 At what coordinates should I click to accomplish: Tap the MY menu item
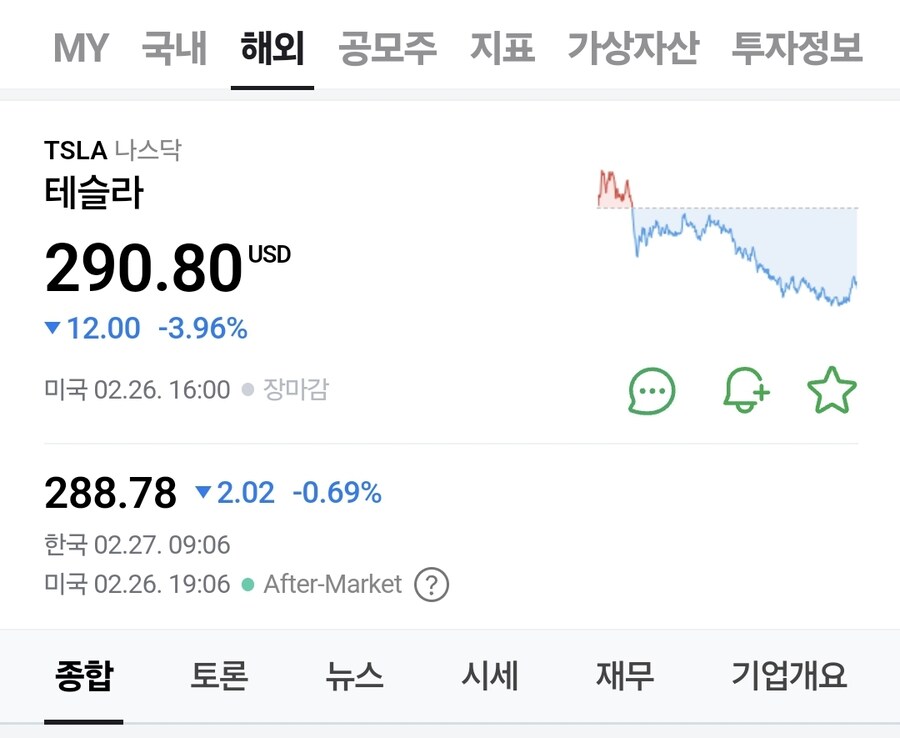pyautogui.click(x=79, y=45)
